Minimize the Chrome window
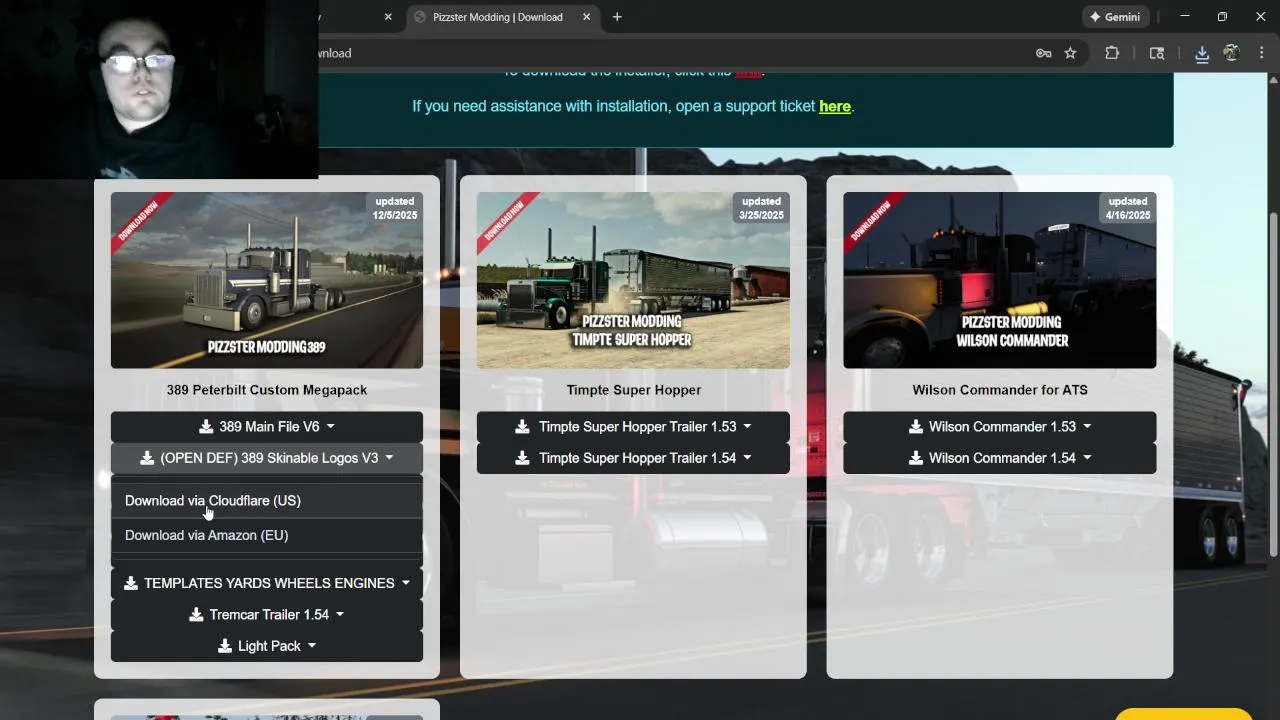 tap(1185, 17)
